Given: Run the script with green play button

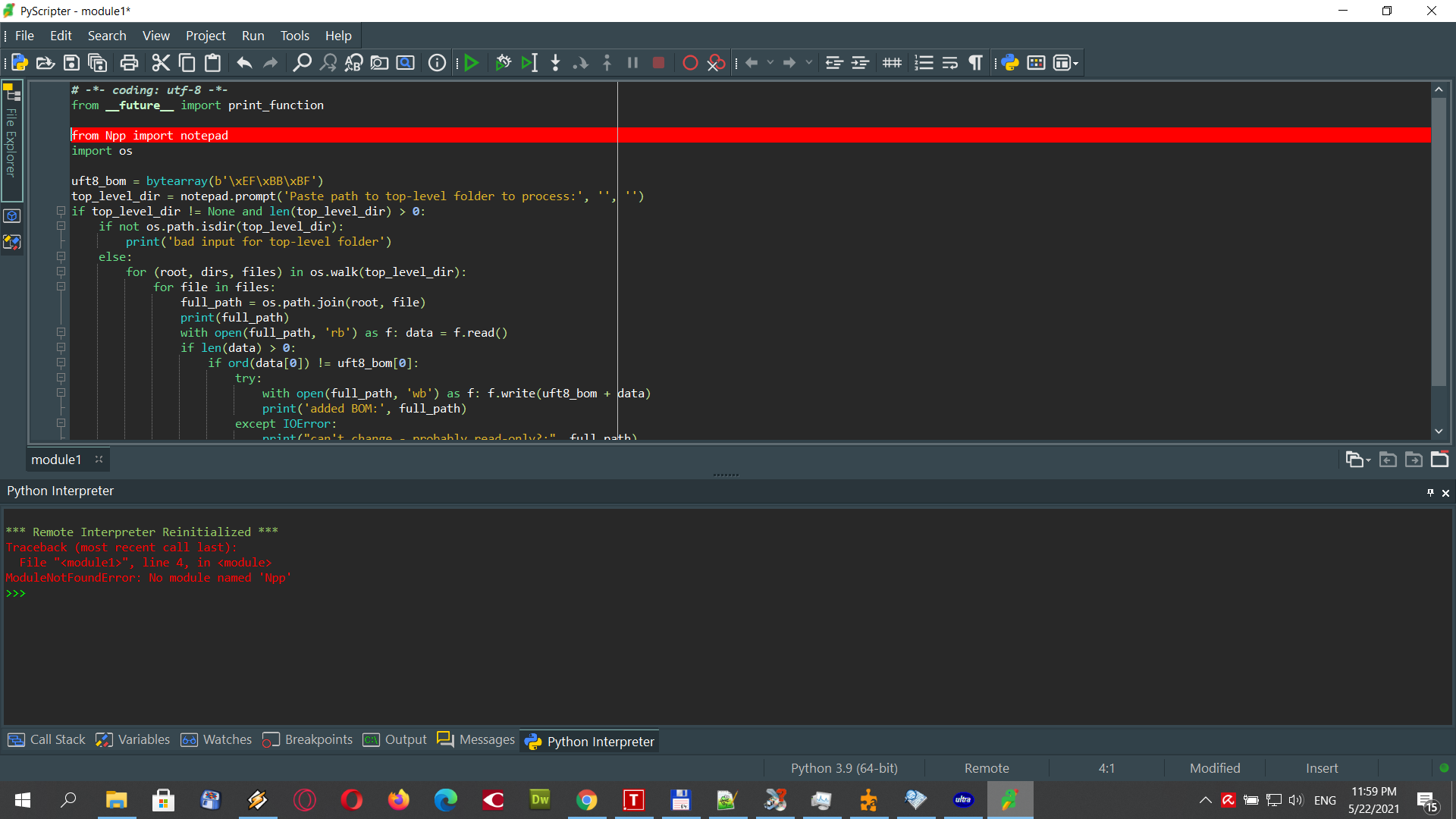Looking at the screenshot, I should [x=472, y=63].
